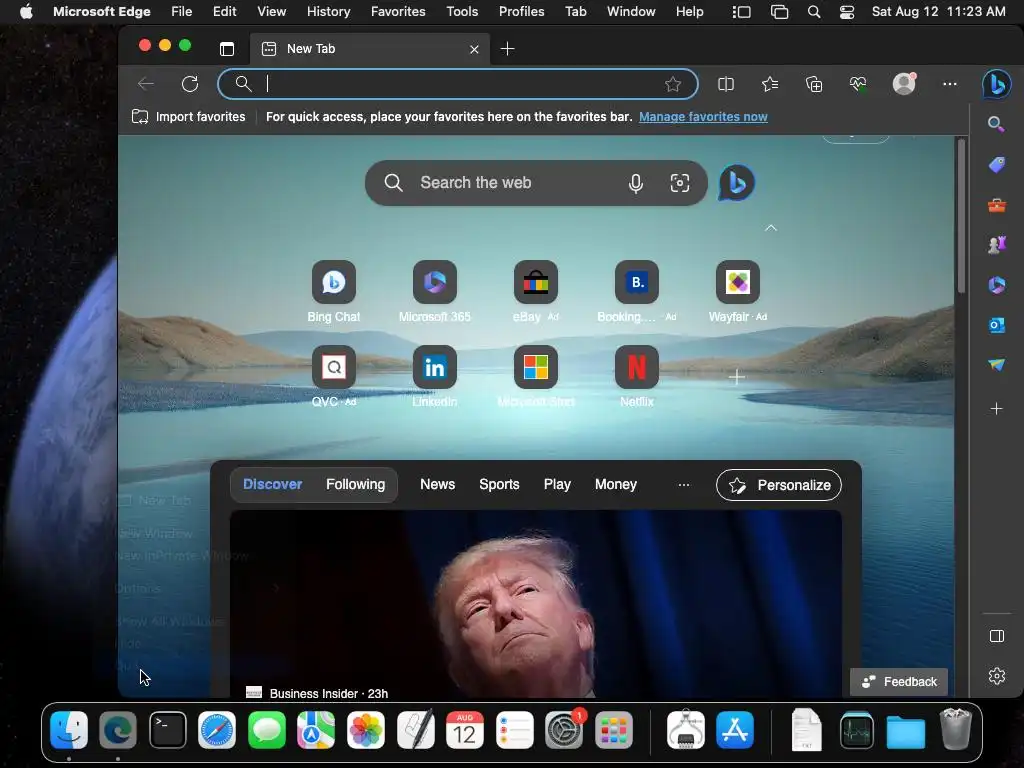Open the Collections toolbar button
Screen dimensions: 1024x768
click(814, 84)
